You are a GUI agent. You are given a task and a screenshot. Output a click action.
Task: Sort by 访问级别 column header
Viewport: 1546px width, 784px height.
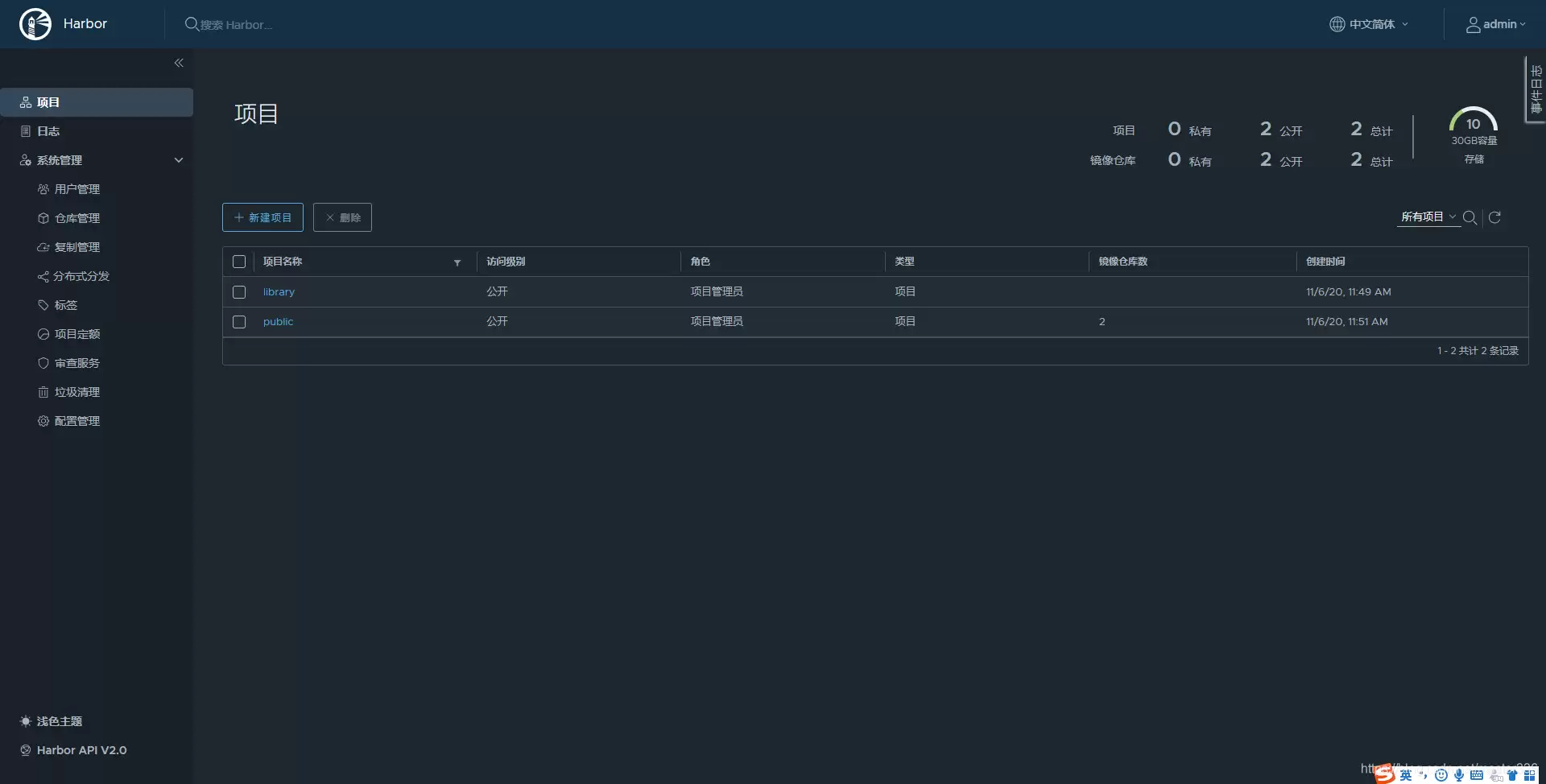click(506, 262)
